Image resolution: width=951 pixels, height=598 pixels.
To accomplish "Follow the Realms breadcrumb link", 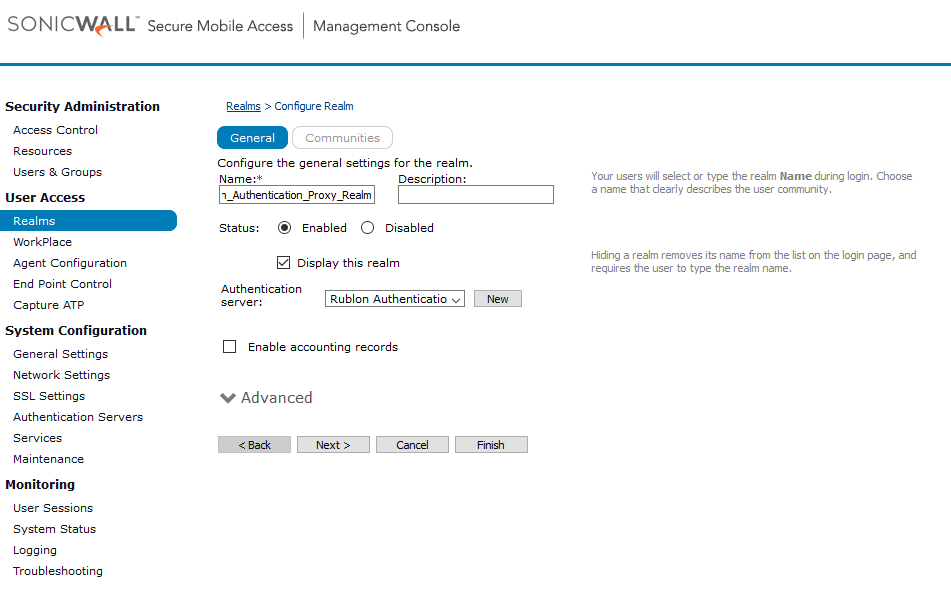I will point(243,106).
